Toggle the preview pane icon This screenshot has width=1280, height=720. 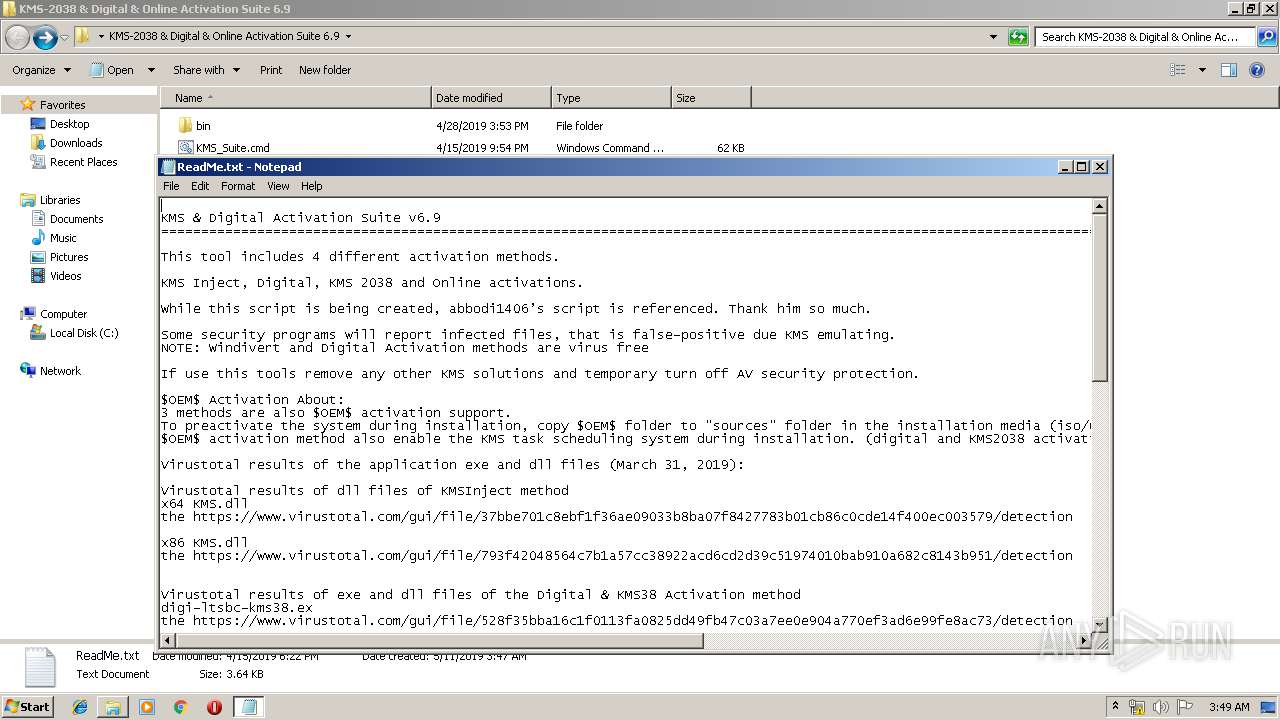pos(1229,70)
